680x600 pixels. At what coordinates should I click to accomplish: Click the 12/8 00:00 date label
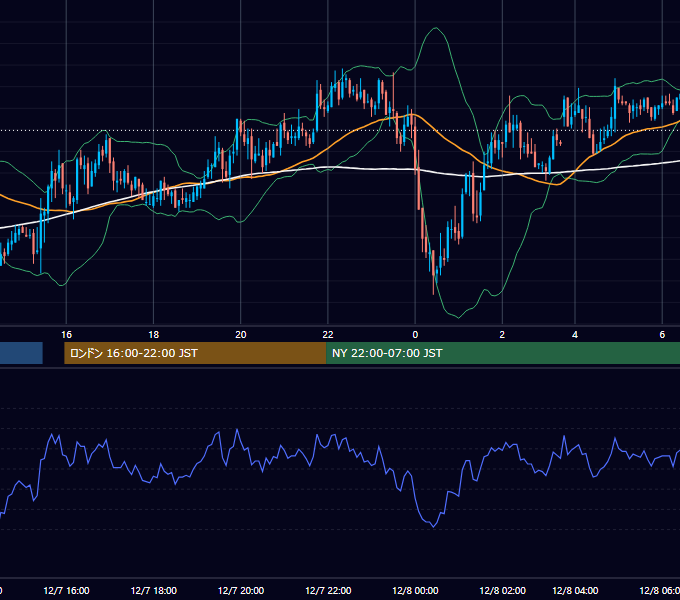pos(415,590)
